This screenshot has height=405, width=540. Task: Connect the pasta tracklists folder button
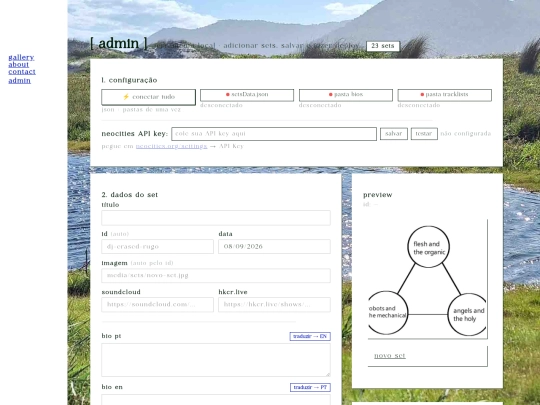(445, 95)
